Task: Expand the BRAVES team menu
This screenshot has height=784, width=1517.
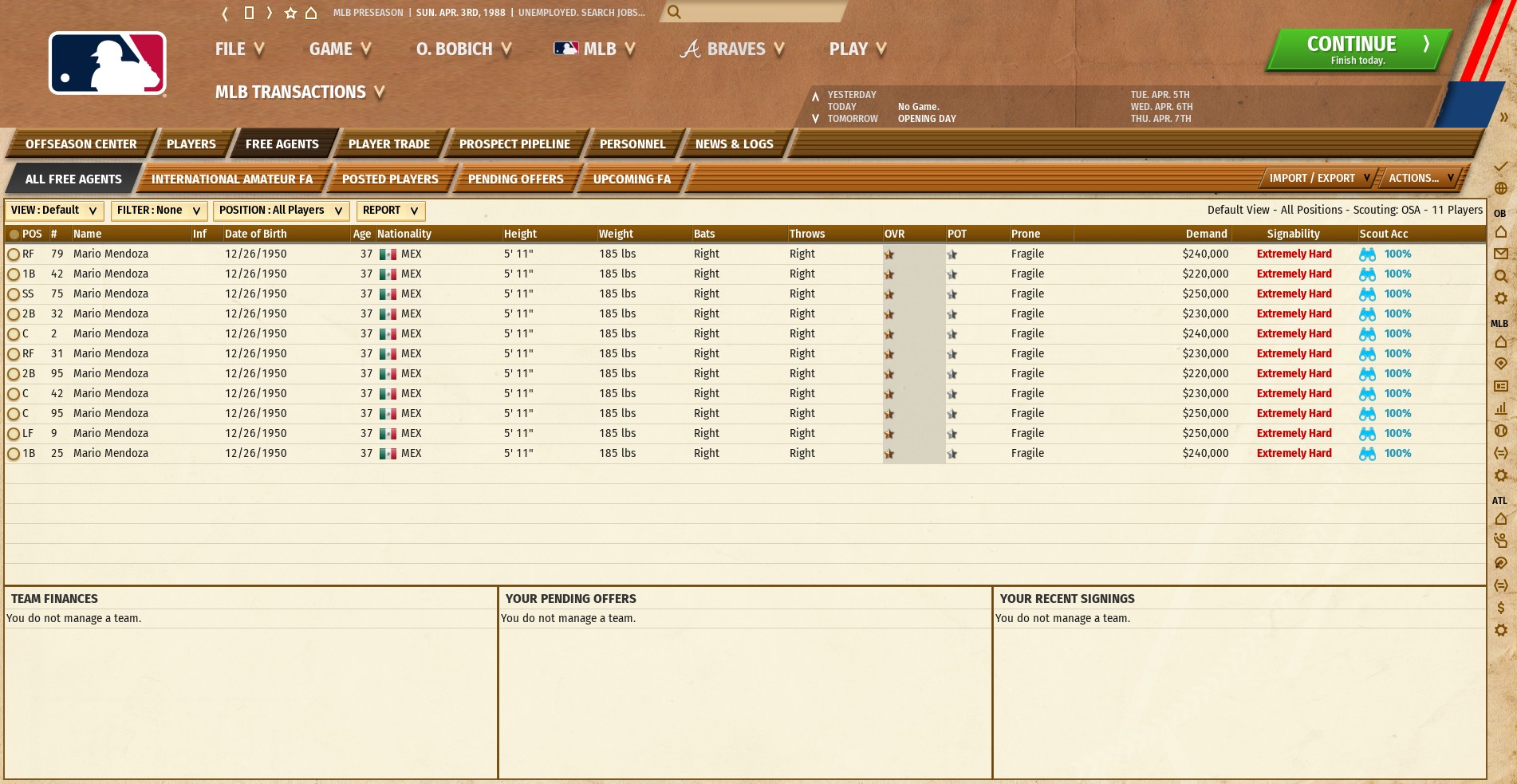Action: [x=732, y=49]
